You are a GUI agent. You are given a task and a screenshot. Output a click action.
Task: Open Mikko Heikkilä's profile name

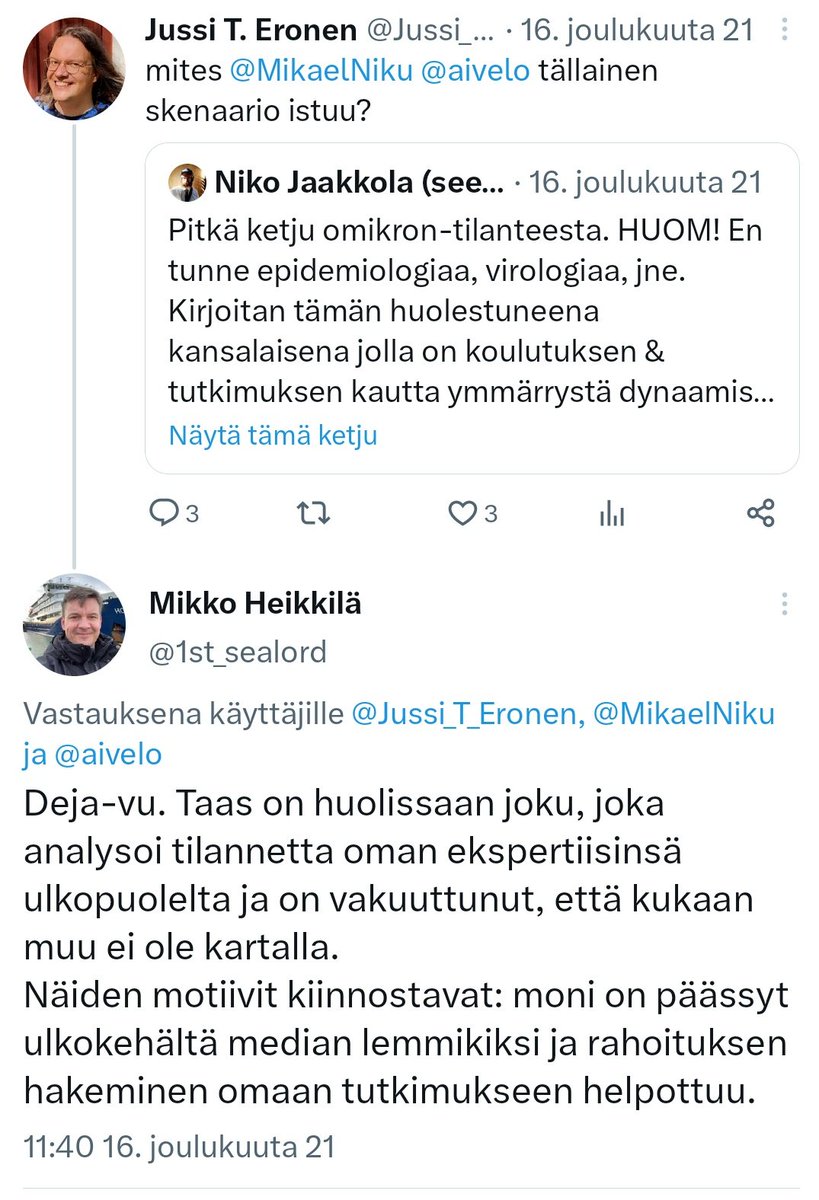click(x=255, y=604)
